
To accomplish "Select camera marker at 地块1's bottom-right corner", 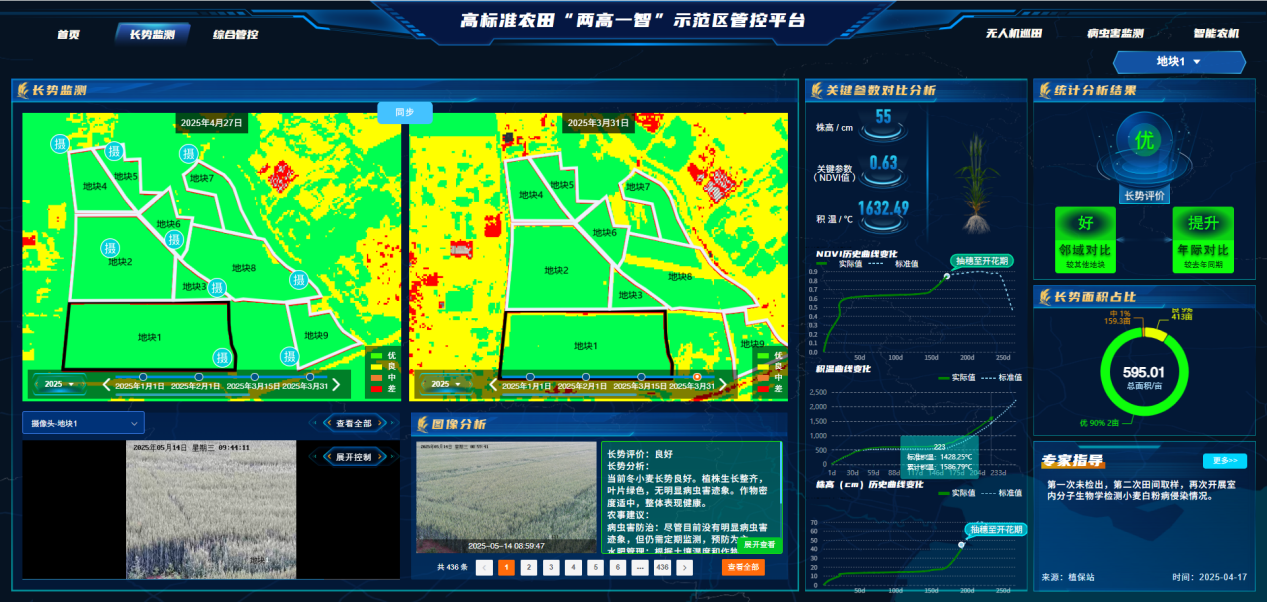I will pyautogui.click(x=222, y=357).
